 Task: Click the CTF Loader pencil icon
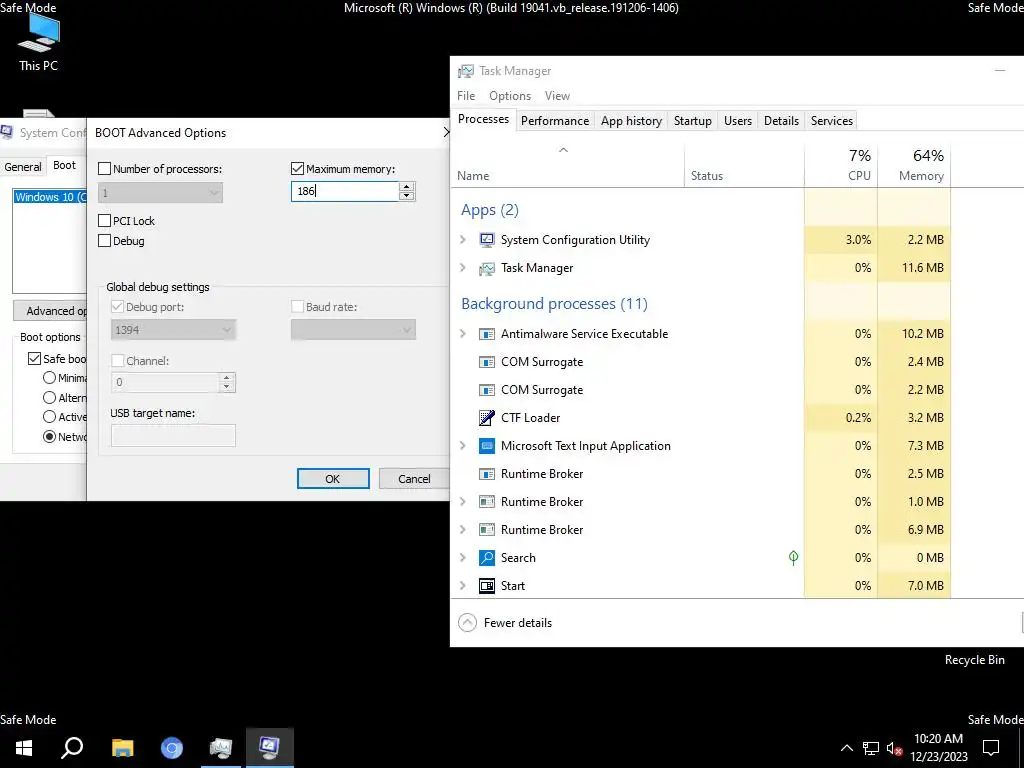pyautogui.click(x=487, y=417)
